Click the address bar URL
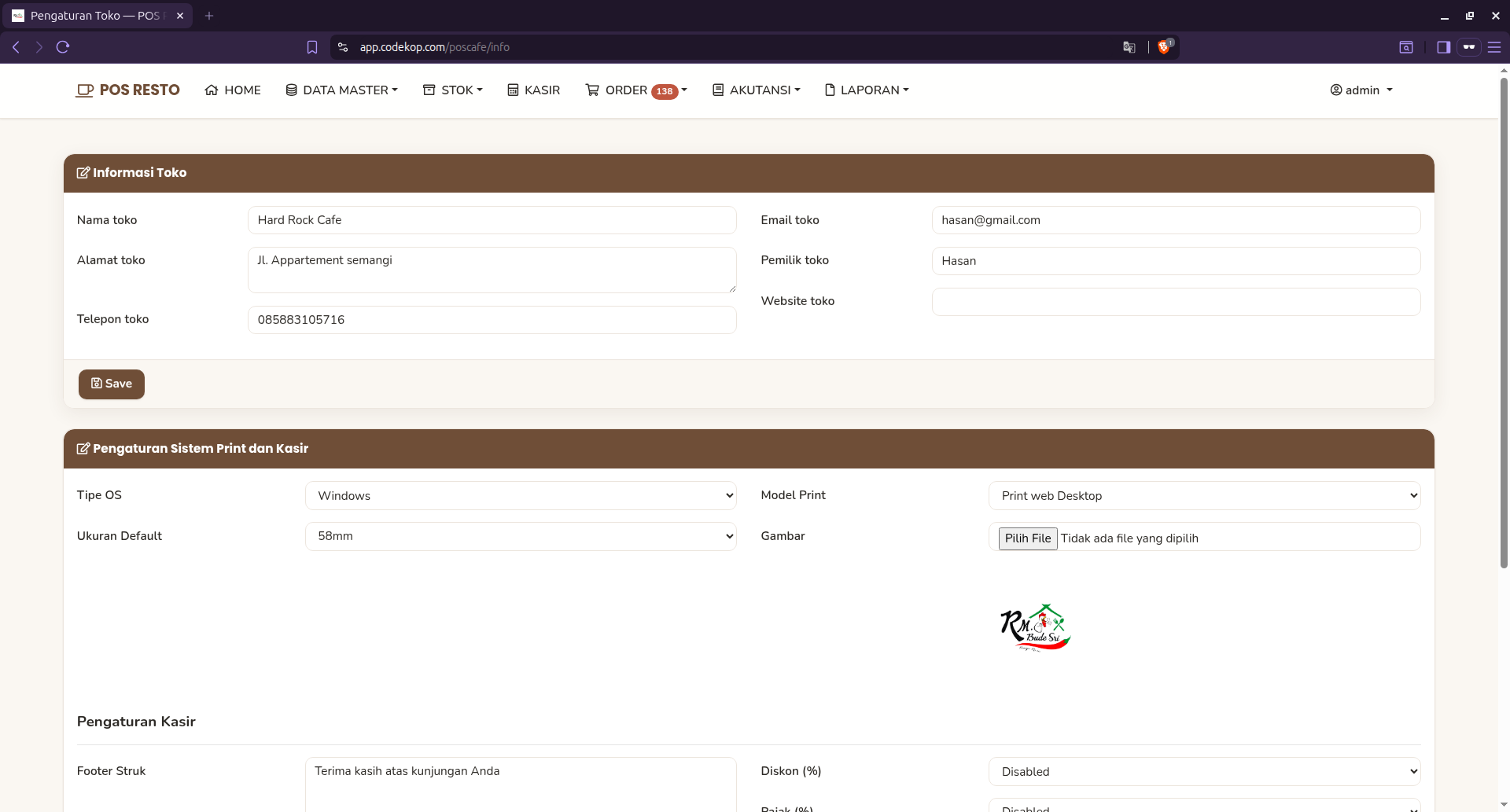This screenshot has height=812, width=1510. (435, 47)
